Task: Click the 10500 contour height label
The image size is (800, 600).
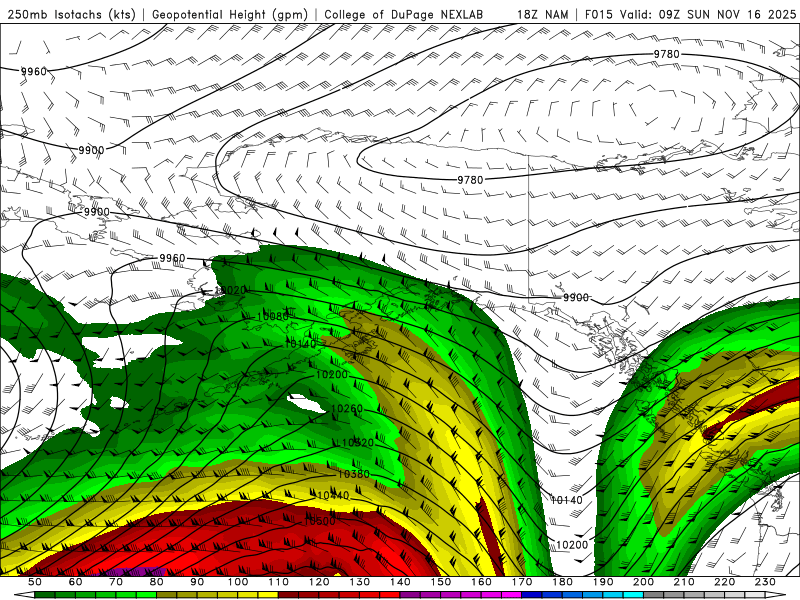Action: coord(320,521)
